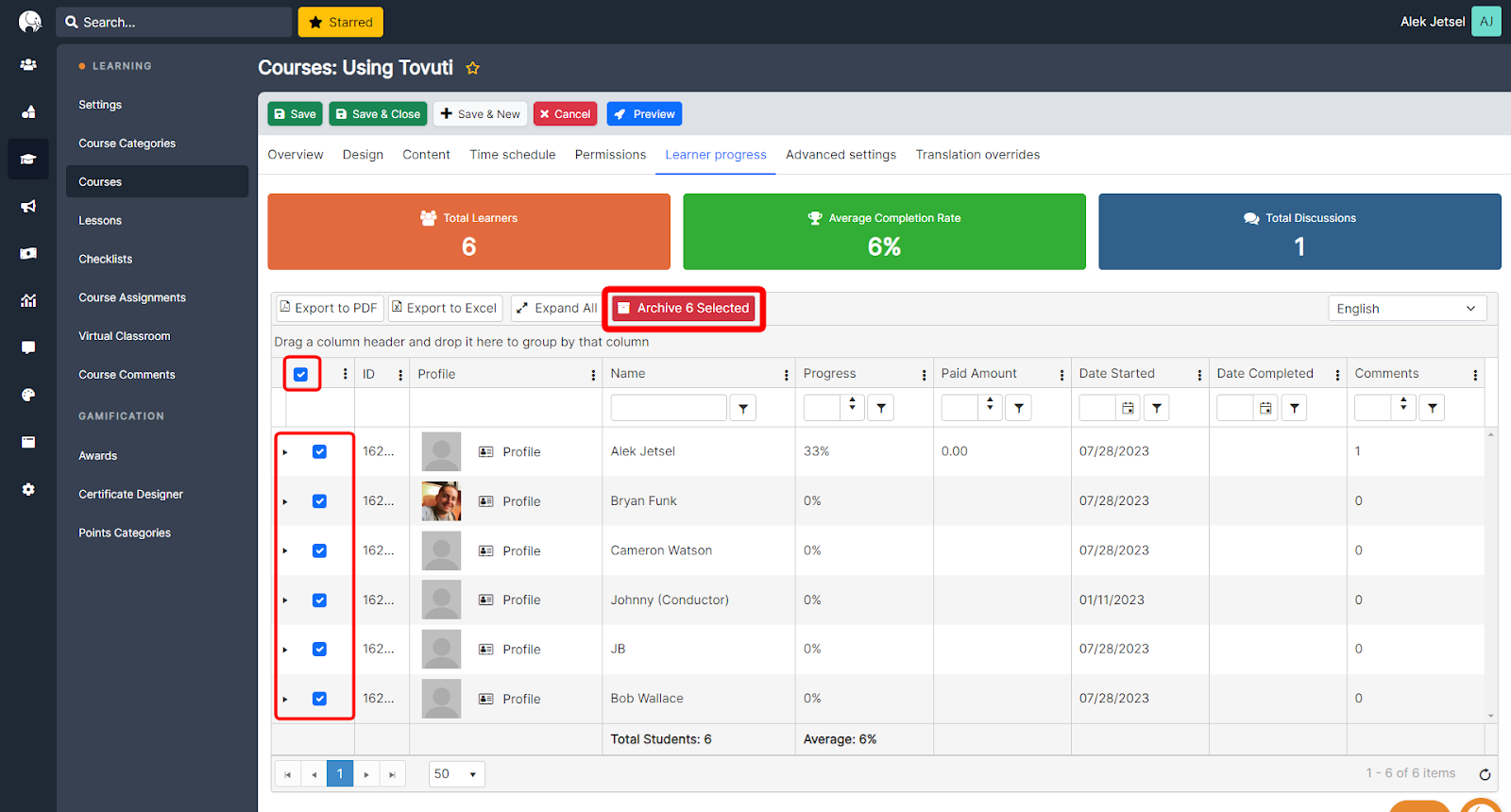Image resolution: width=1511 pixels, height=812 pixels.
Task: Go to the last page of results
Action: tap(392, 774)
